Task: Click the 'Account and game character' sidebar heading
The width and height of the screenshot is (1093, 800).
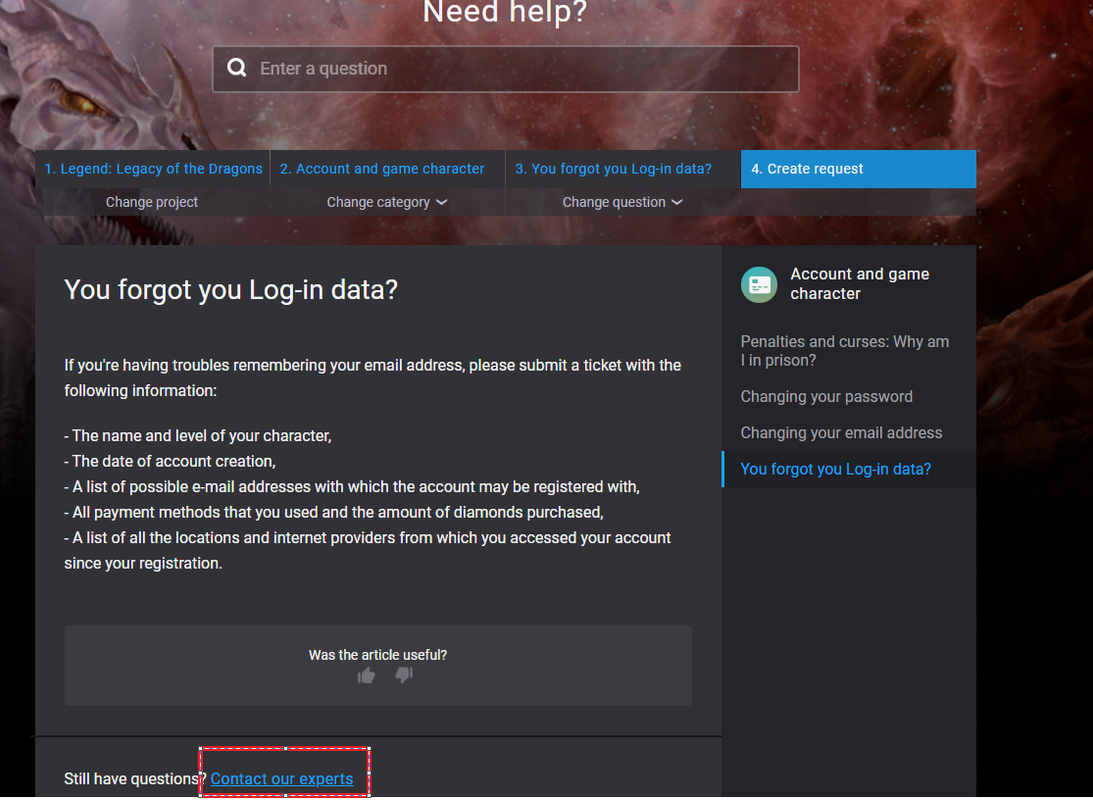Action: coord(859,284)
